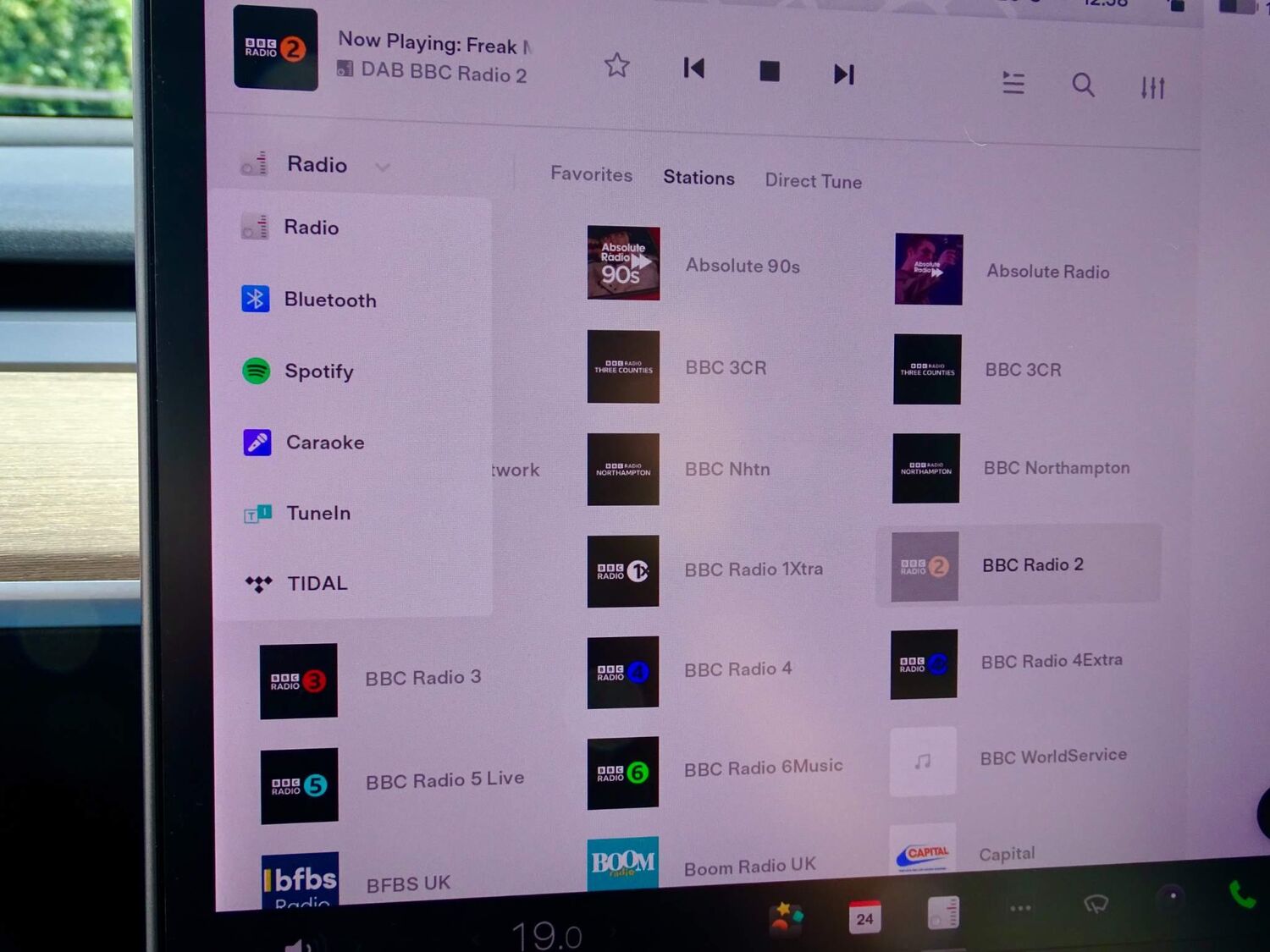Open the media search icon
1270x952 pixels.
click(1083, 85)
